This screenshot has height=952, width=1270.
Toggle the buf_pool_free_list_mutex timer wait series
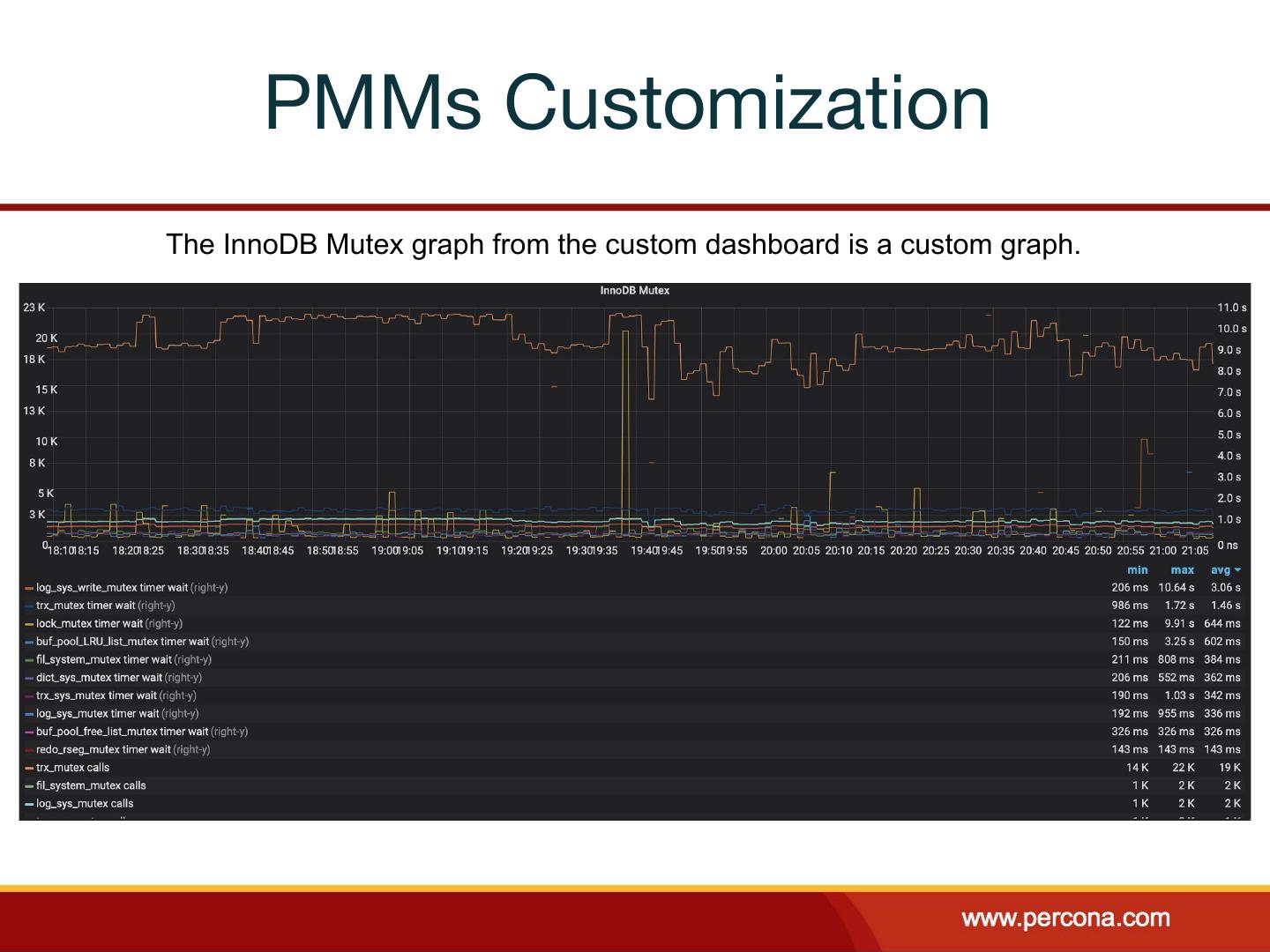pyautogui.click(x=123, y=732)
